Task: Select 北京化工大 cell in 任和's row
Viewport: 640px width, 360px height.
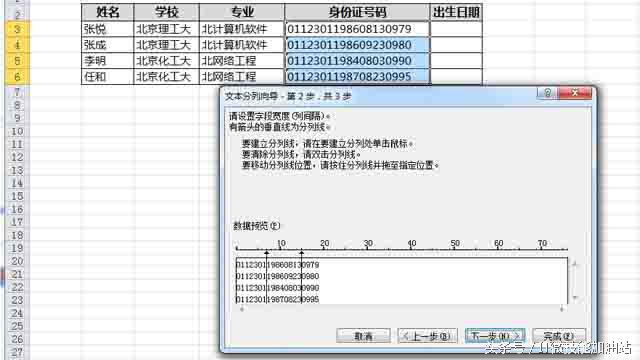Action: (167, 76)
